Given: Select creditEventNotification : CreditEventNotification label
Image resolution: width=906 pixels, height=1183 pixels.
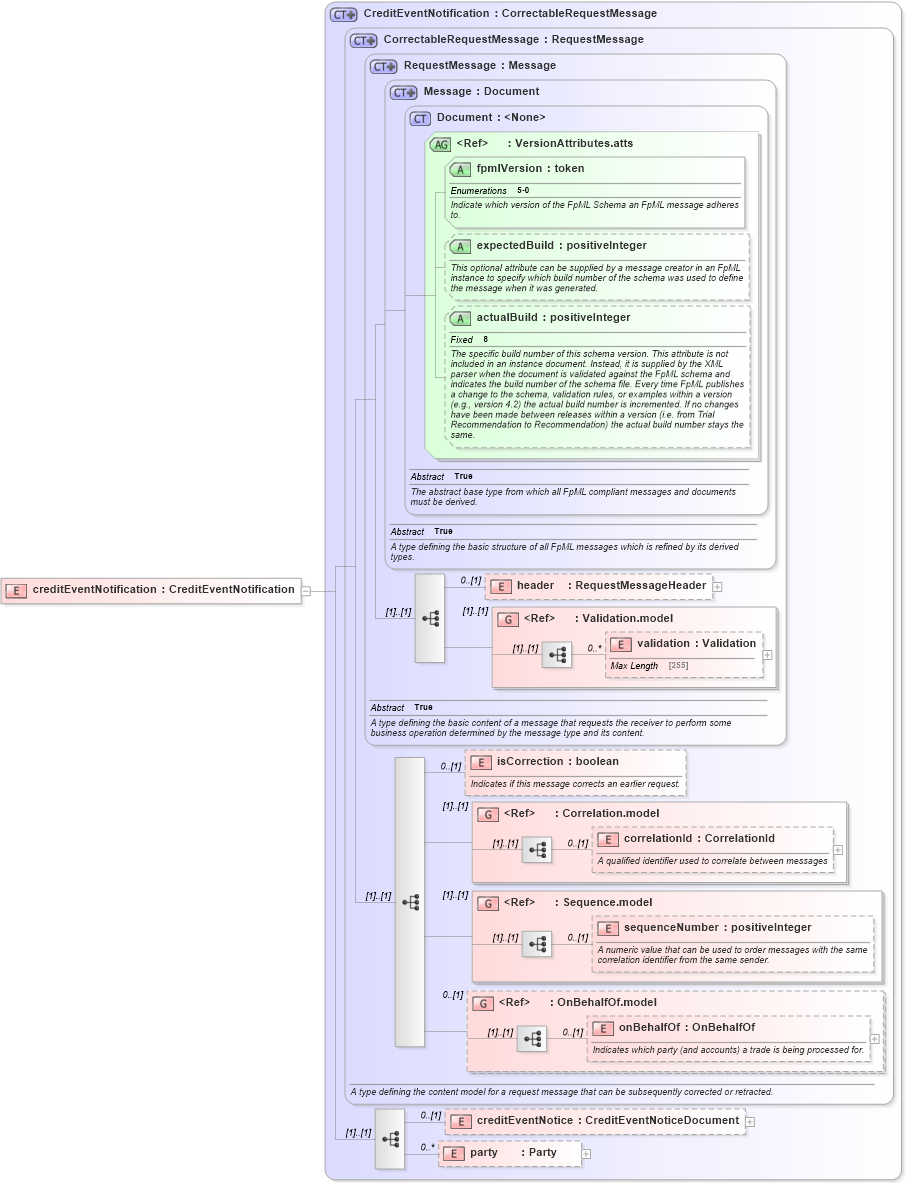Looking at the screenshot, I should click(x=164, y=589).
